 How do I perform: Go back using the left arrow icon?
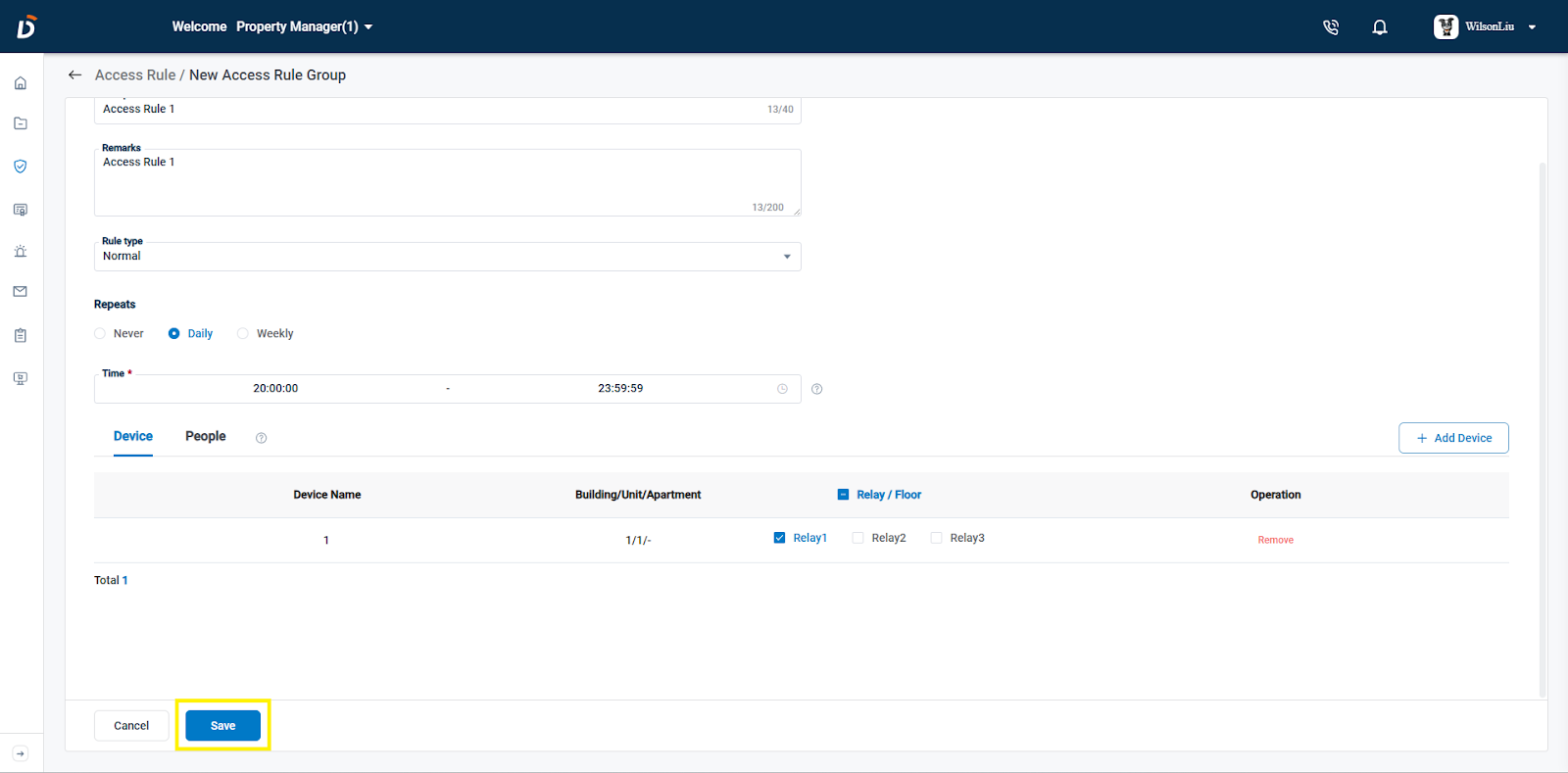74,75
